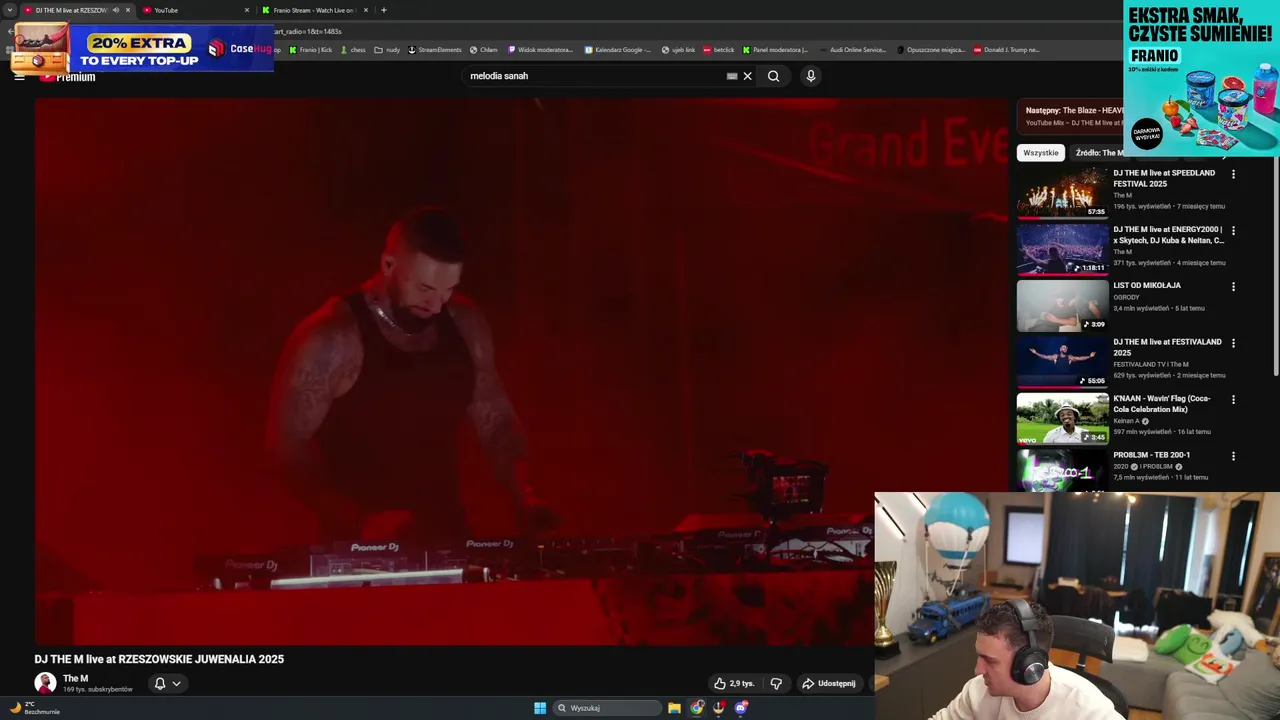Open Discord from the taskbar
Screen dimensions: 1280x720
(x=741, y=708)
